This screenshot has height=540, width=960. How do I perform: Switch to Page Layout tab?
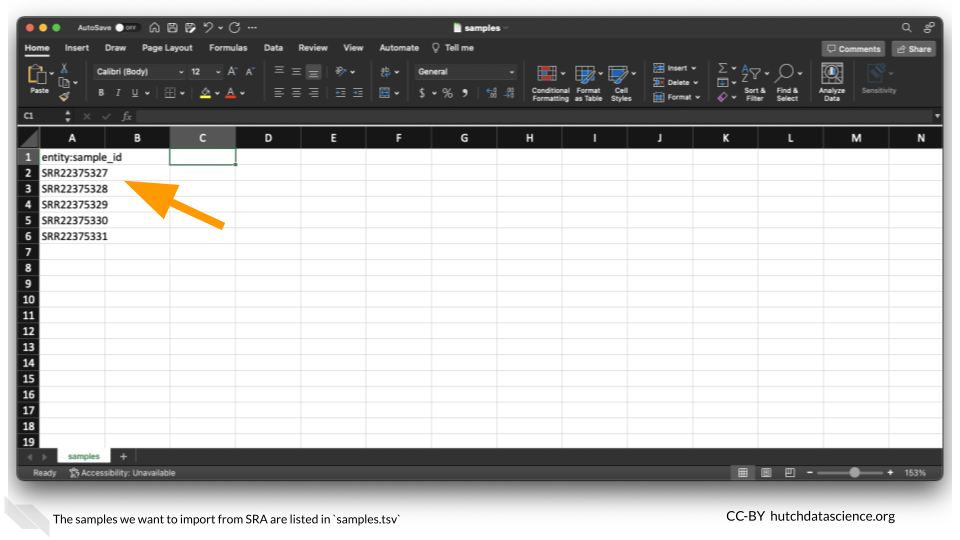(x=167, y=48)
